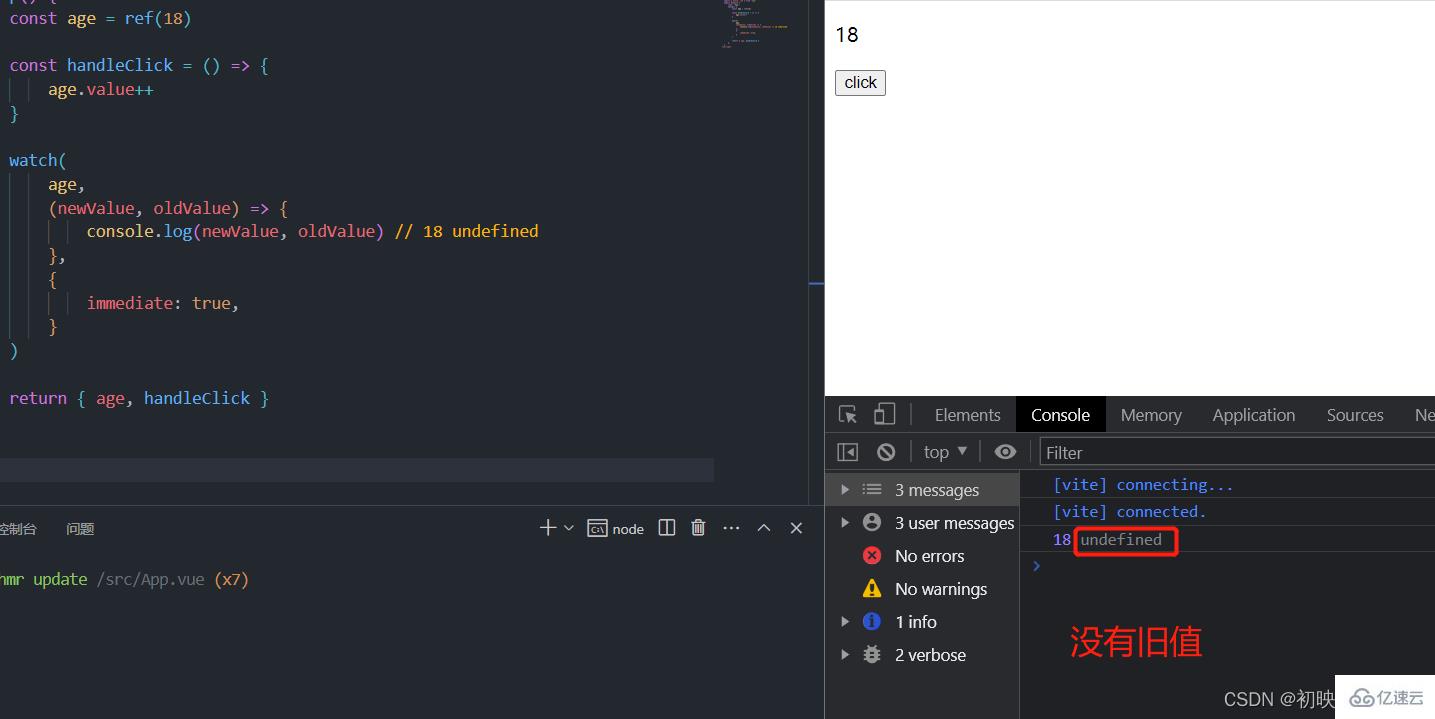Clear the console with the ban icon
The image size is (1435, 719).
click(886, 452)
